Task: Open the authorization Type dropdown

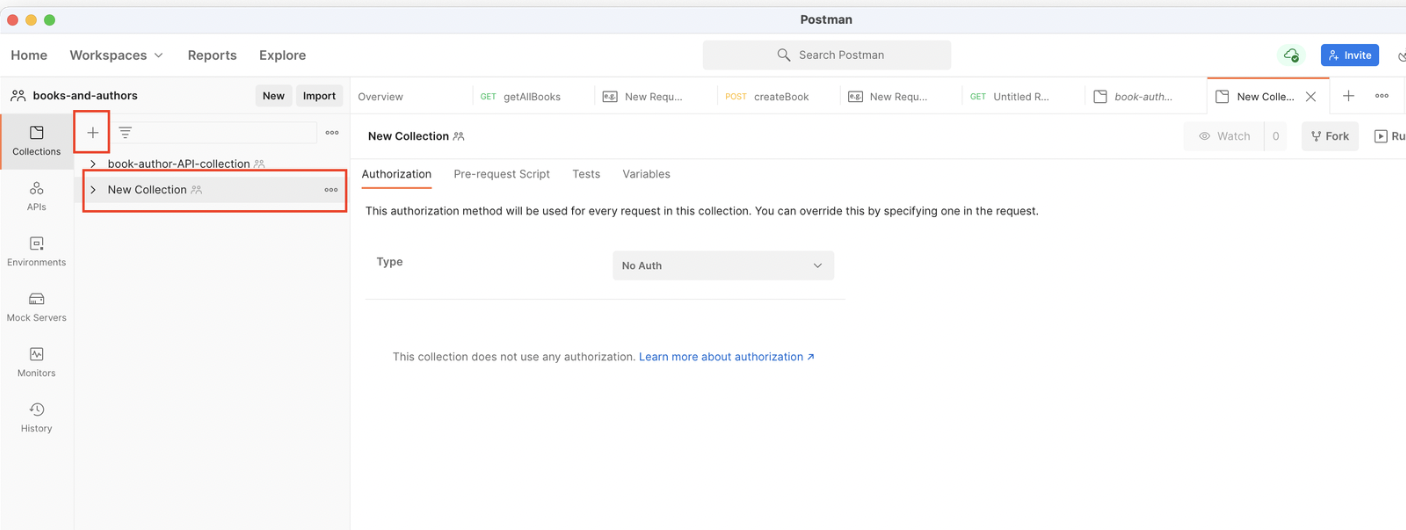Action: coord(723,266)
